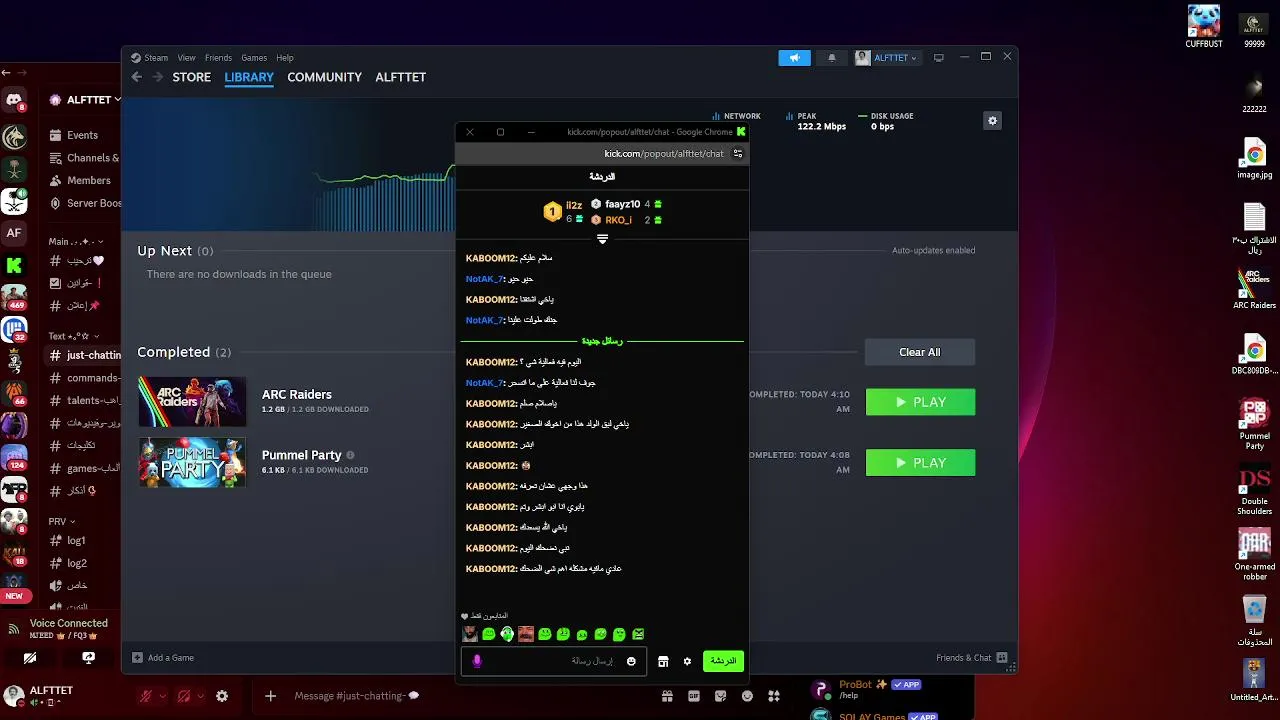The width and height of the screenshot is (1280, 720).
Task: Open the Help menu in Steam
Action: [x=285, y=58]
